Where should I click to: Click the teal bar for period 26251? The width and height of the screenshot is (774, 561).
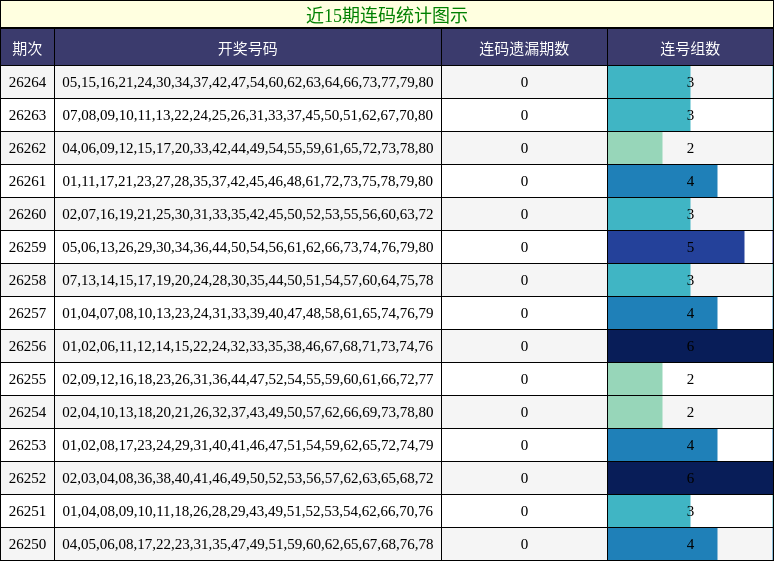(x=649, y=511)
